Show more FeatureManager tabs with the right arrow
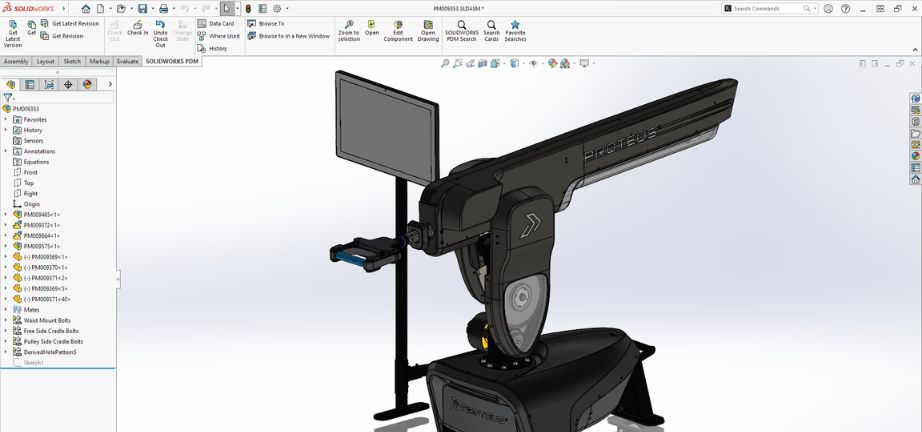The image size is (922, 432). point(110,85)
